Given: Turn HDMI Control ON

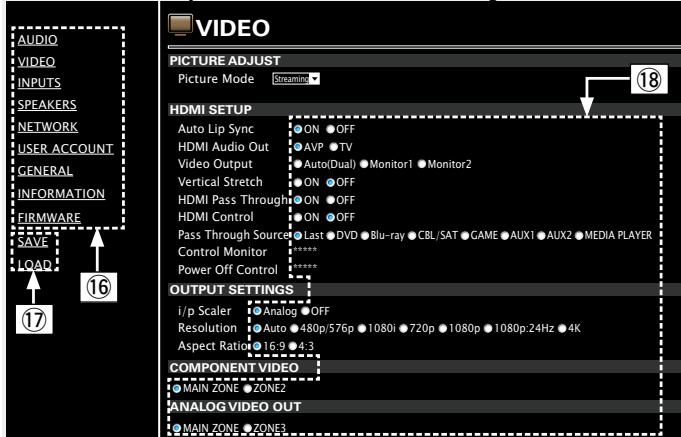Looking at the screenshot, I should coord(298,217).
